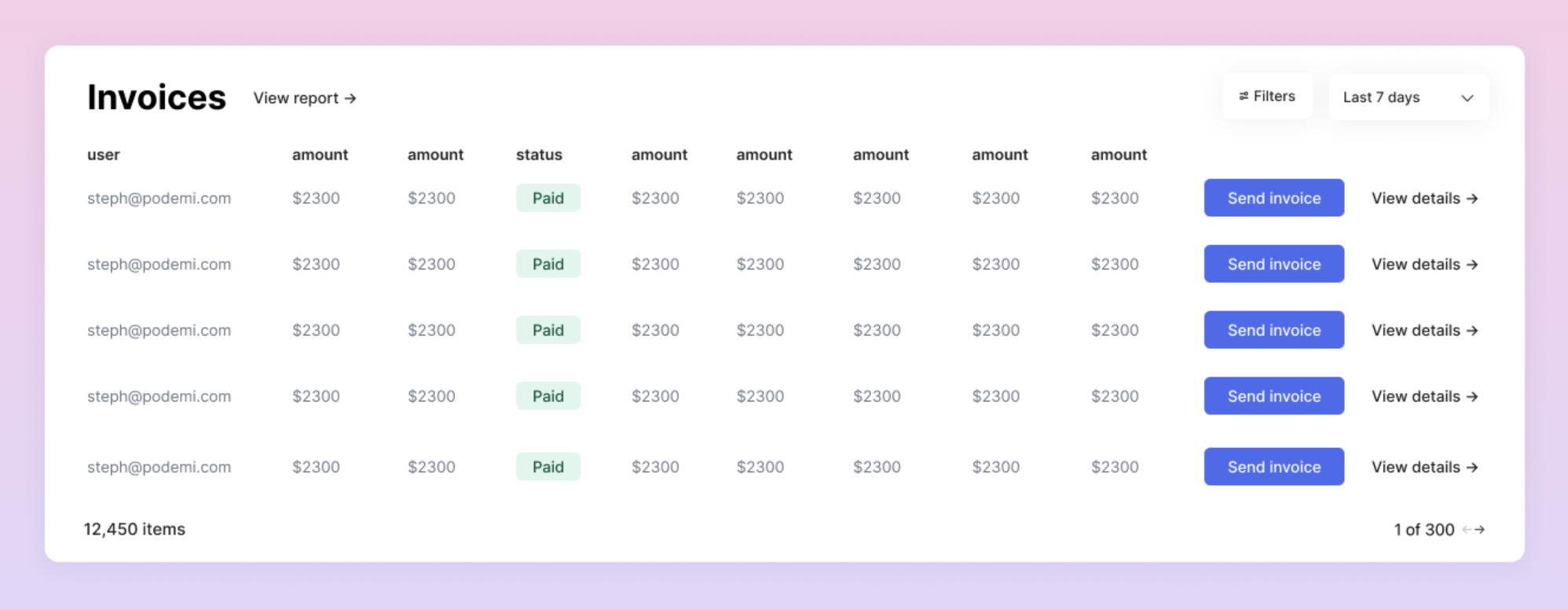The width and height of the screenshot is (1568, 610).
Task: Sort by the user column header
Action: (x=103, y=155)
